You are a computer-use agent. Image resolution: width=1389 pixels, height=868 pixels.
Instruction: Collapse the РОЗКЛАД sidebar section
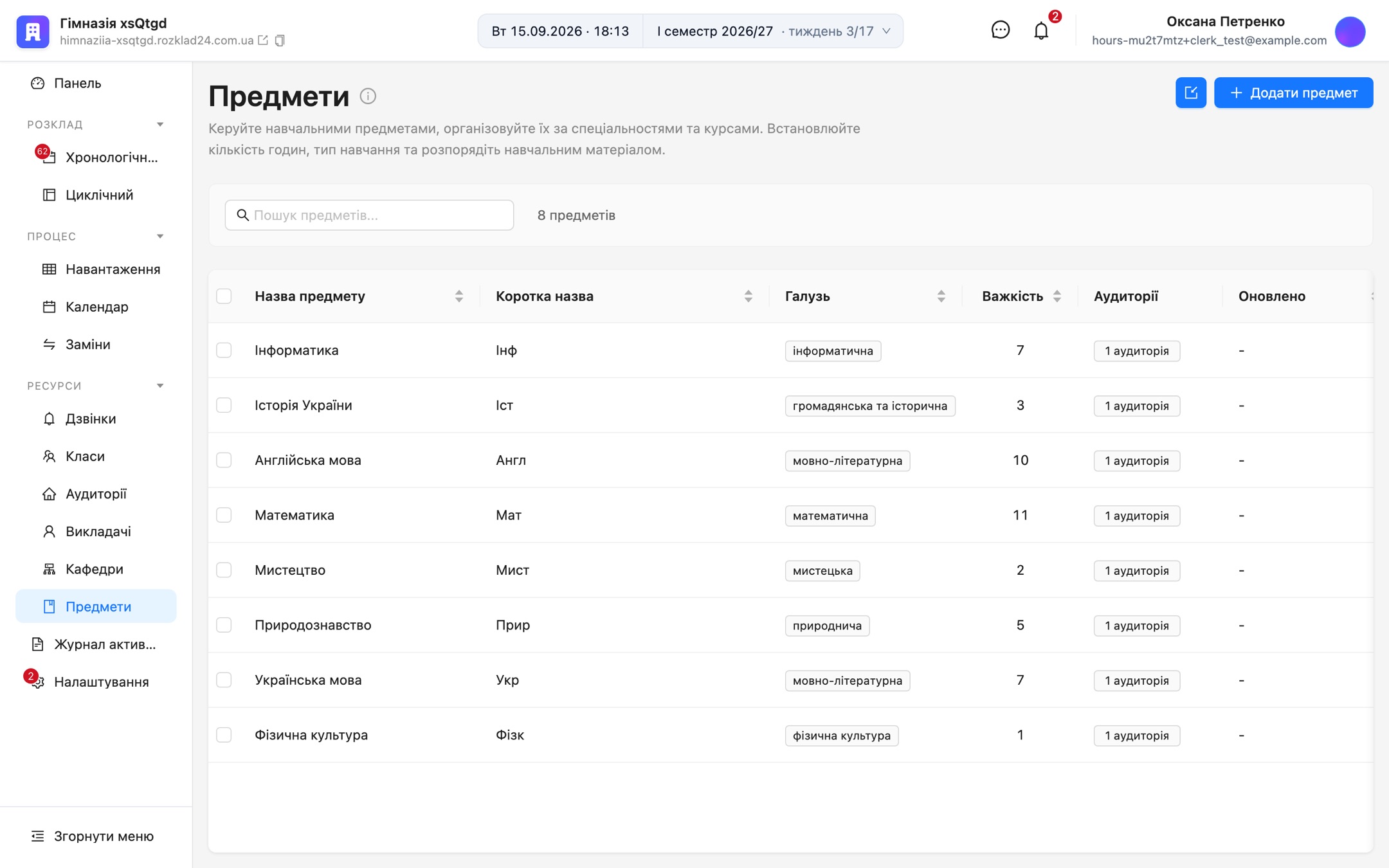160,124
